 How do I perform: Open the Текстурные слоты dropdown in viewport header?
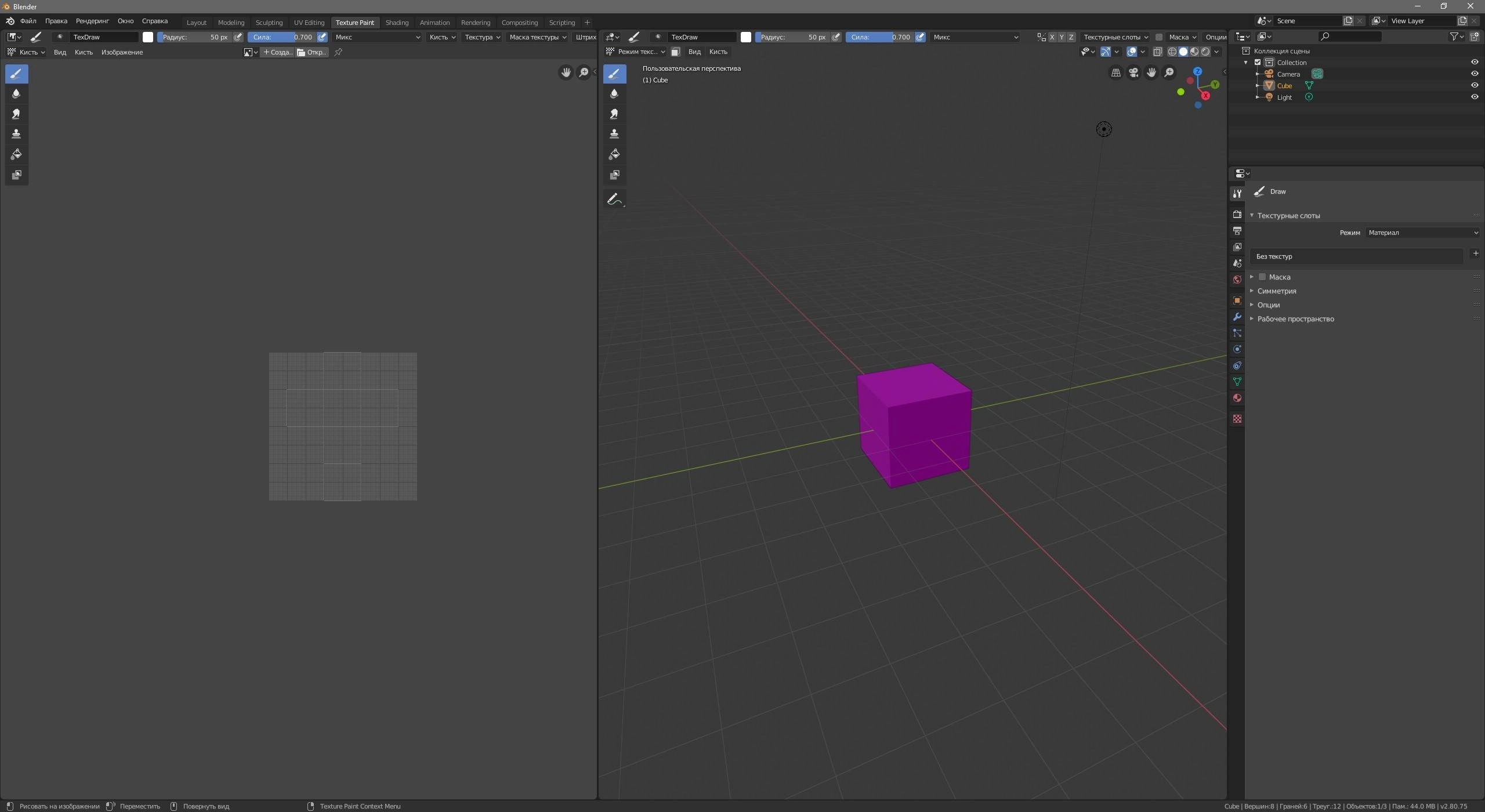coord(1115,37)
